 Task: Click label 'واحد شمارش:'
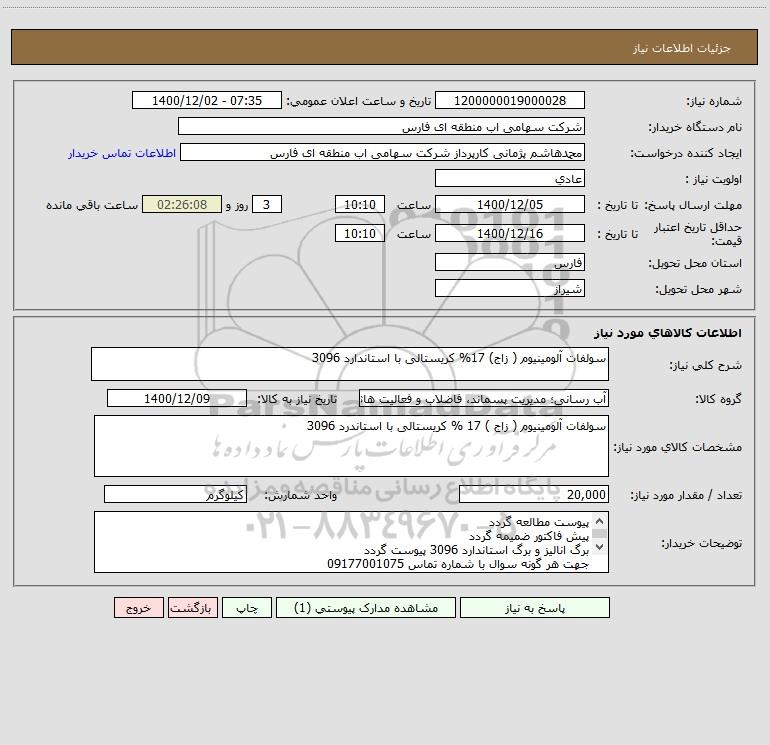(301, 495)
